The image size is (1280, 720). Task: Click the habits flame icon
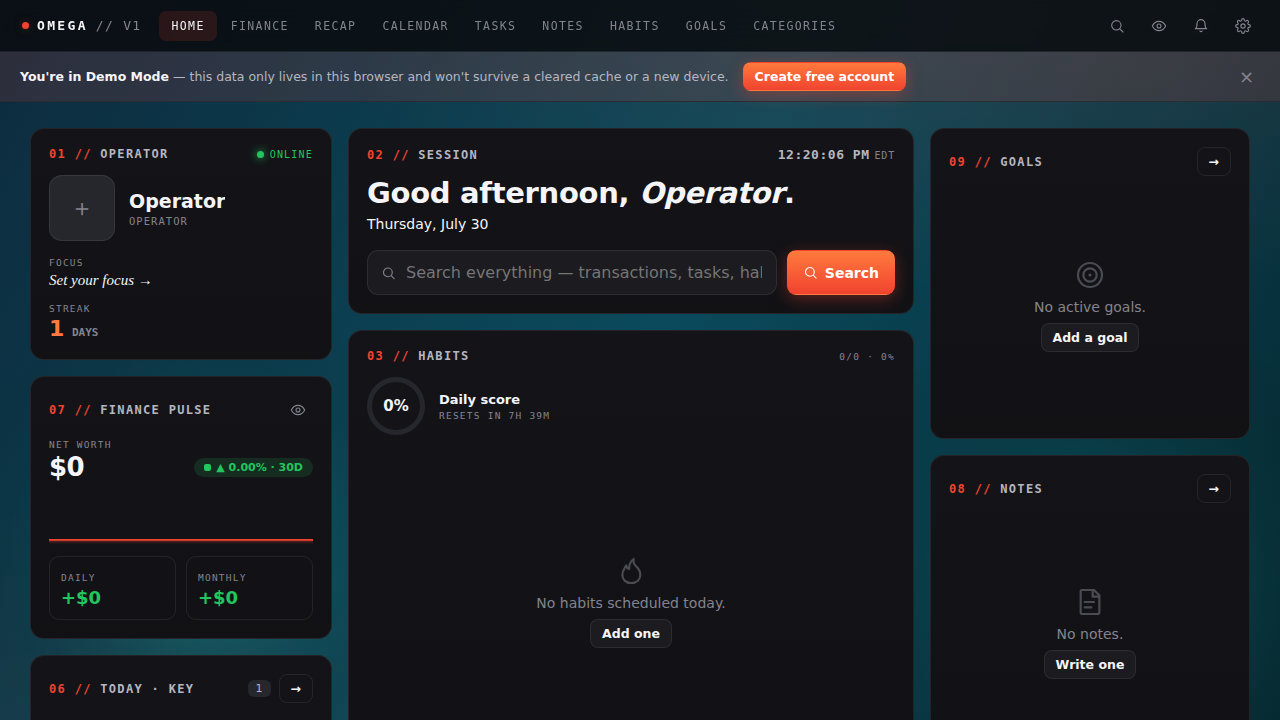coord(631,571)
